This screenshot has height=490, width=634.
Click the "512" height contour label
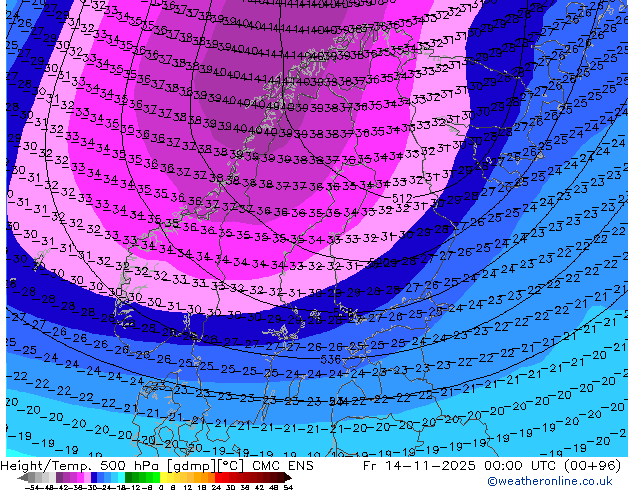(x=402, y=198)
